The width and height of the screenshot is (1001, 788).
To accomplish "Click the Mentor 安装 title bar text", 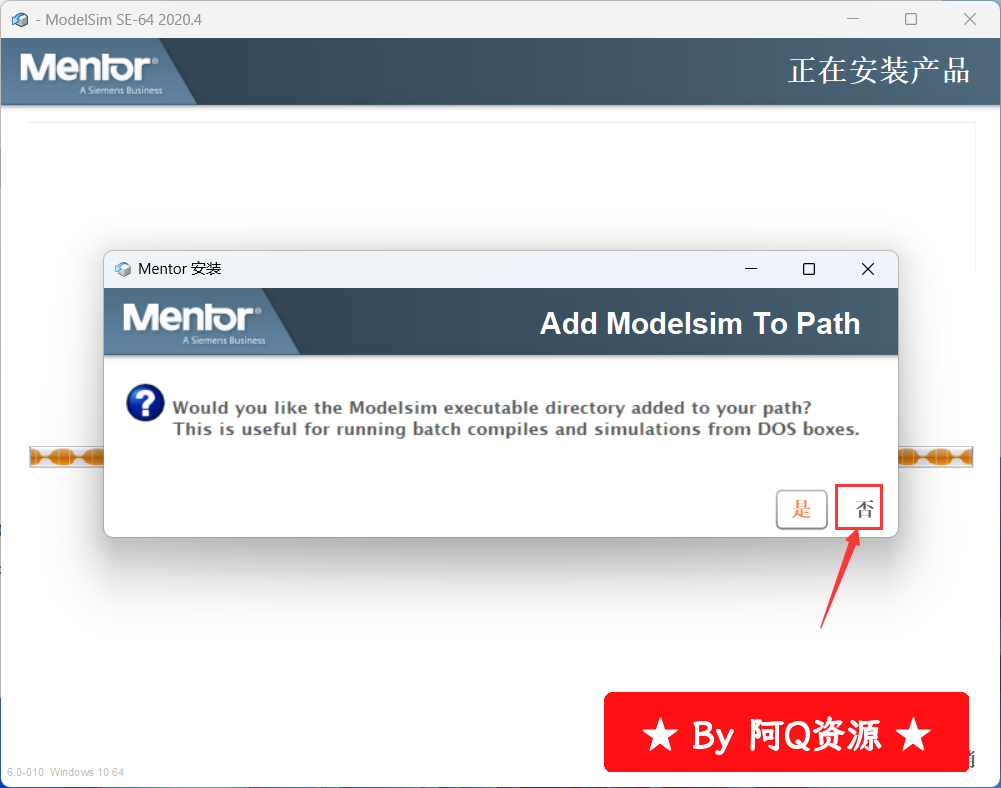I will (x=179, y=269).
